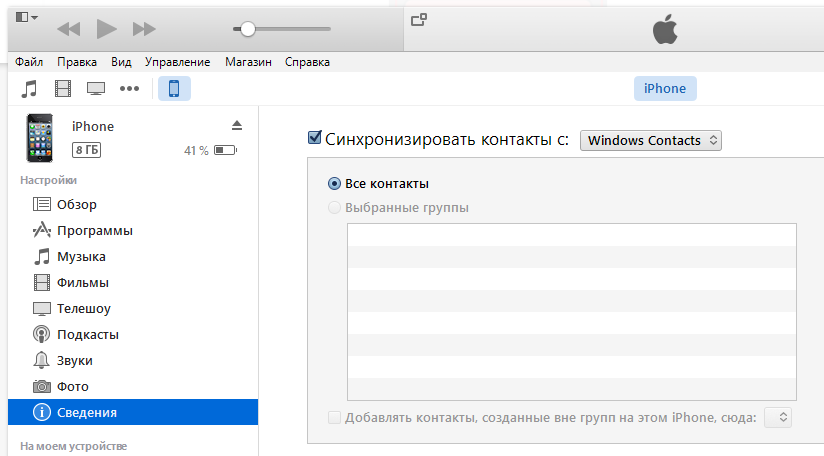824x456 pixels.
Task: Eject the iPhone device
Action: [237, 125]
